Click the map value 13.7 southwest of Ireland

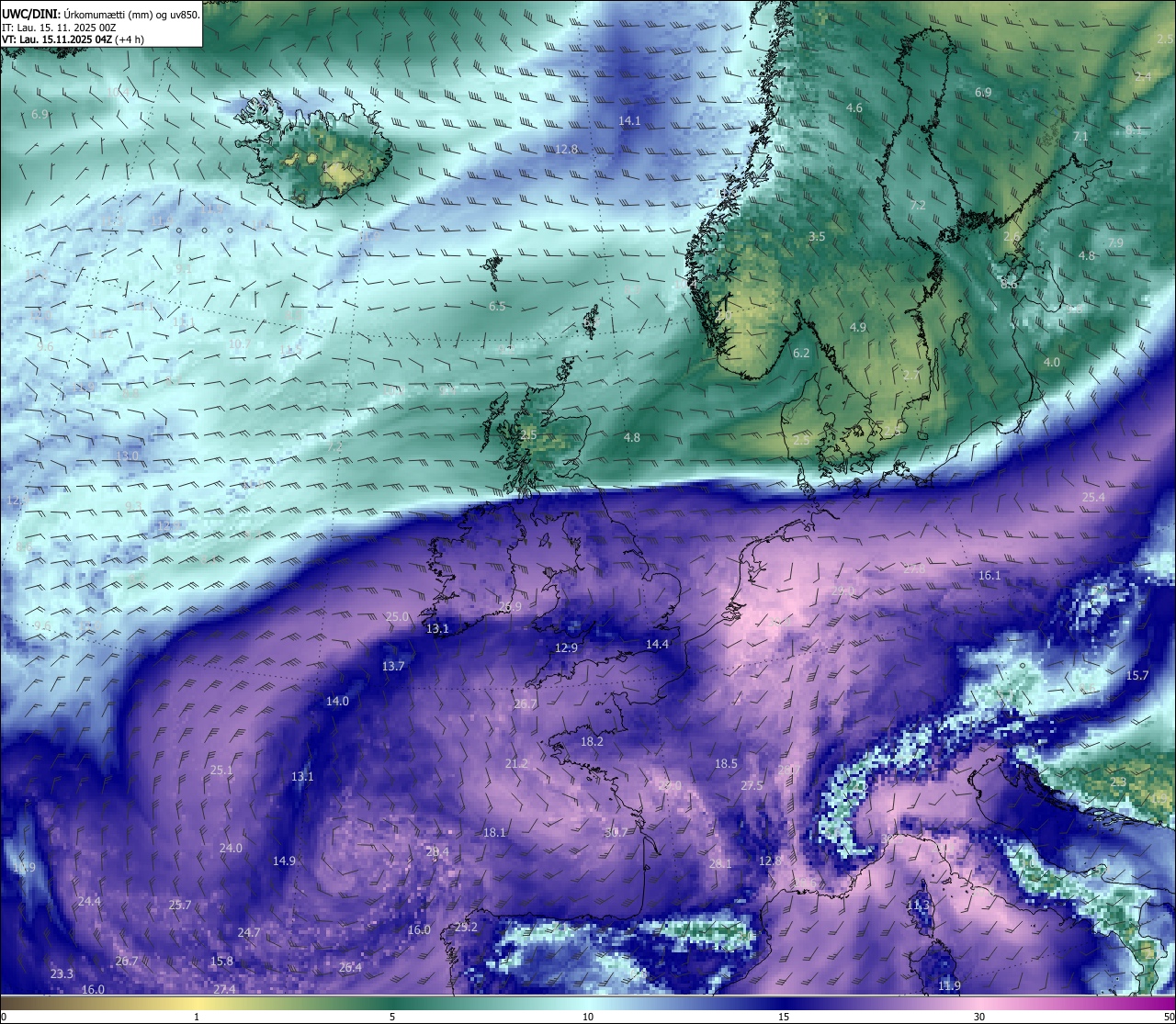pyautogui.click(x=393, y=667)
